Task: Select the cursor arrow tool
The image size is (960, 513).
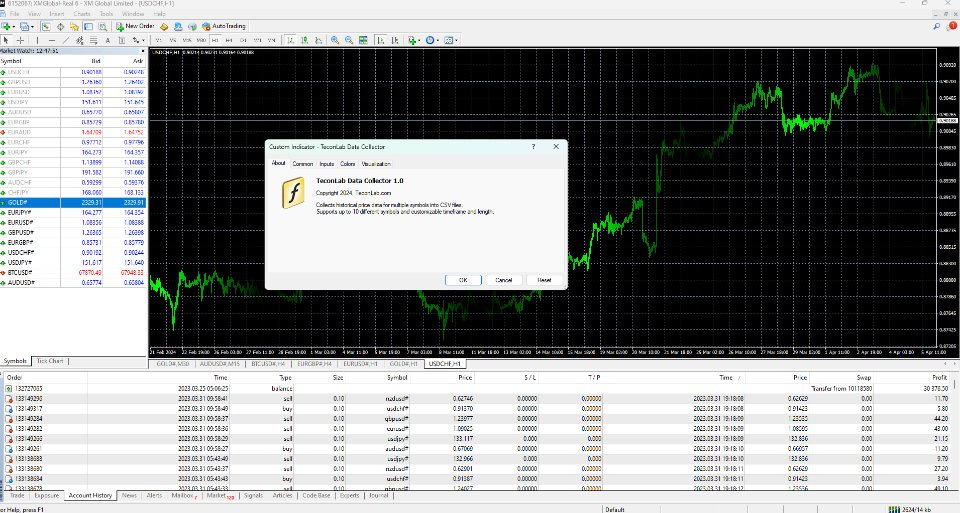Action: pos(6,40)
